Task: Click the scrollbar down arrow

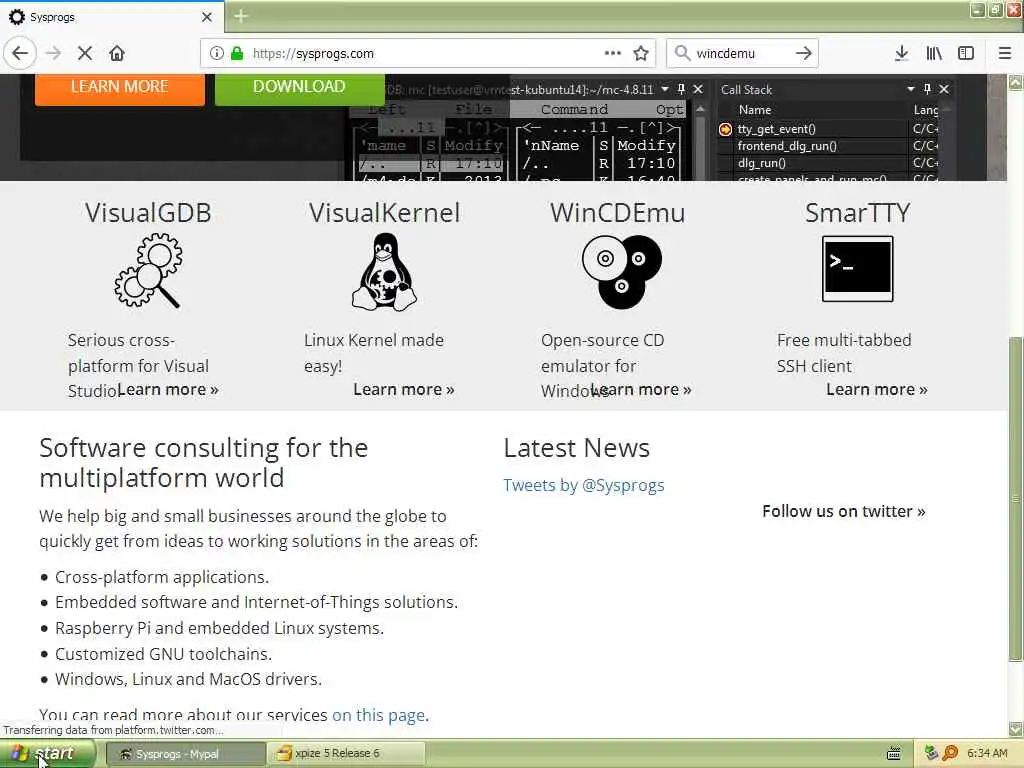Action: (x=1015, y=729)
